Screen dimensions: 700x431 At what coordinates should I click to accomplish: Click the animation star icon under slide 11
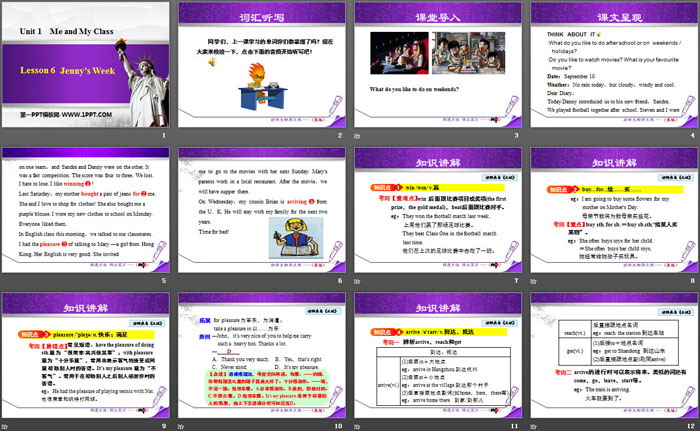(357, 427)
